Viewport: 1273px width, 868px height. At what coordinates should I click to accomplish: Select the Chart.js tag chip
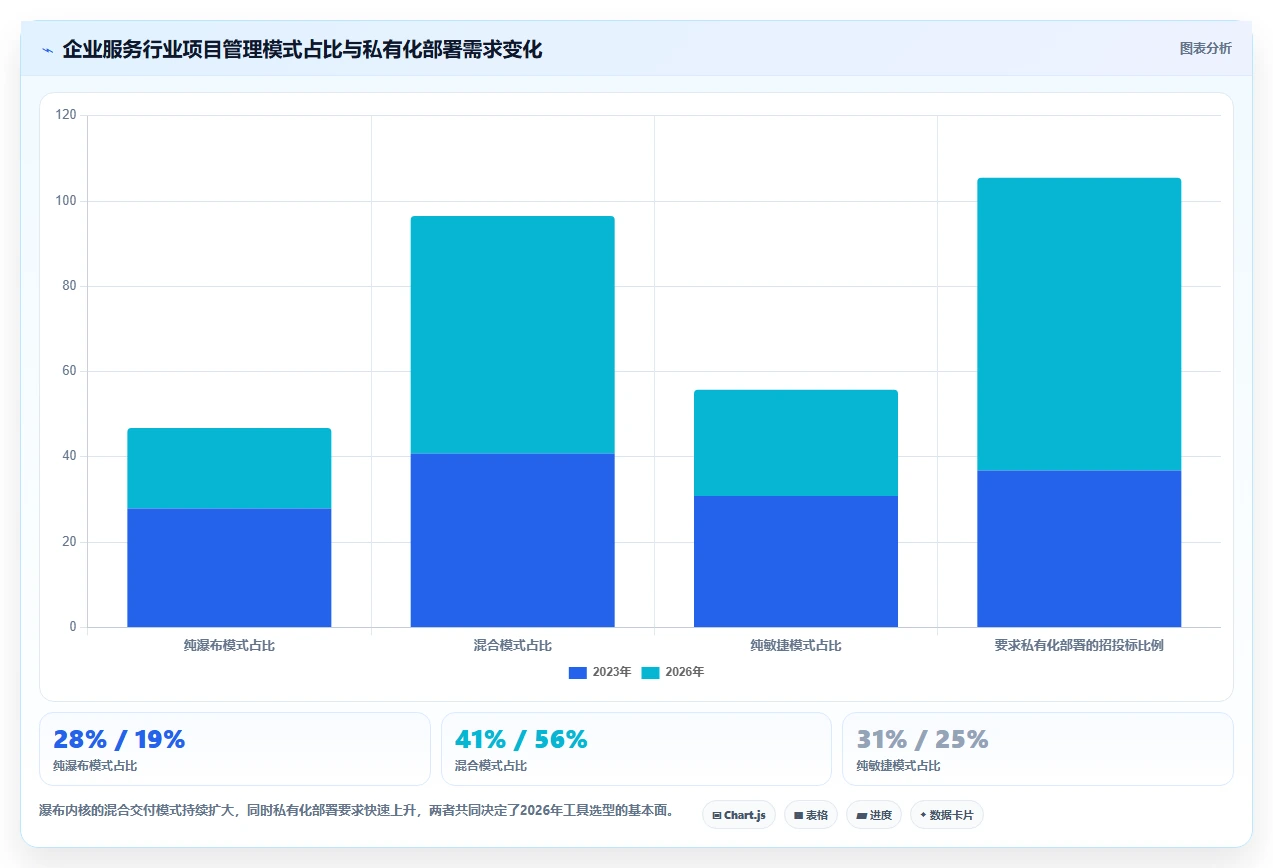click(x=739, y=815)
